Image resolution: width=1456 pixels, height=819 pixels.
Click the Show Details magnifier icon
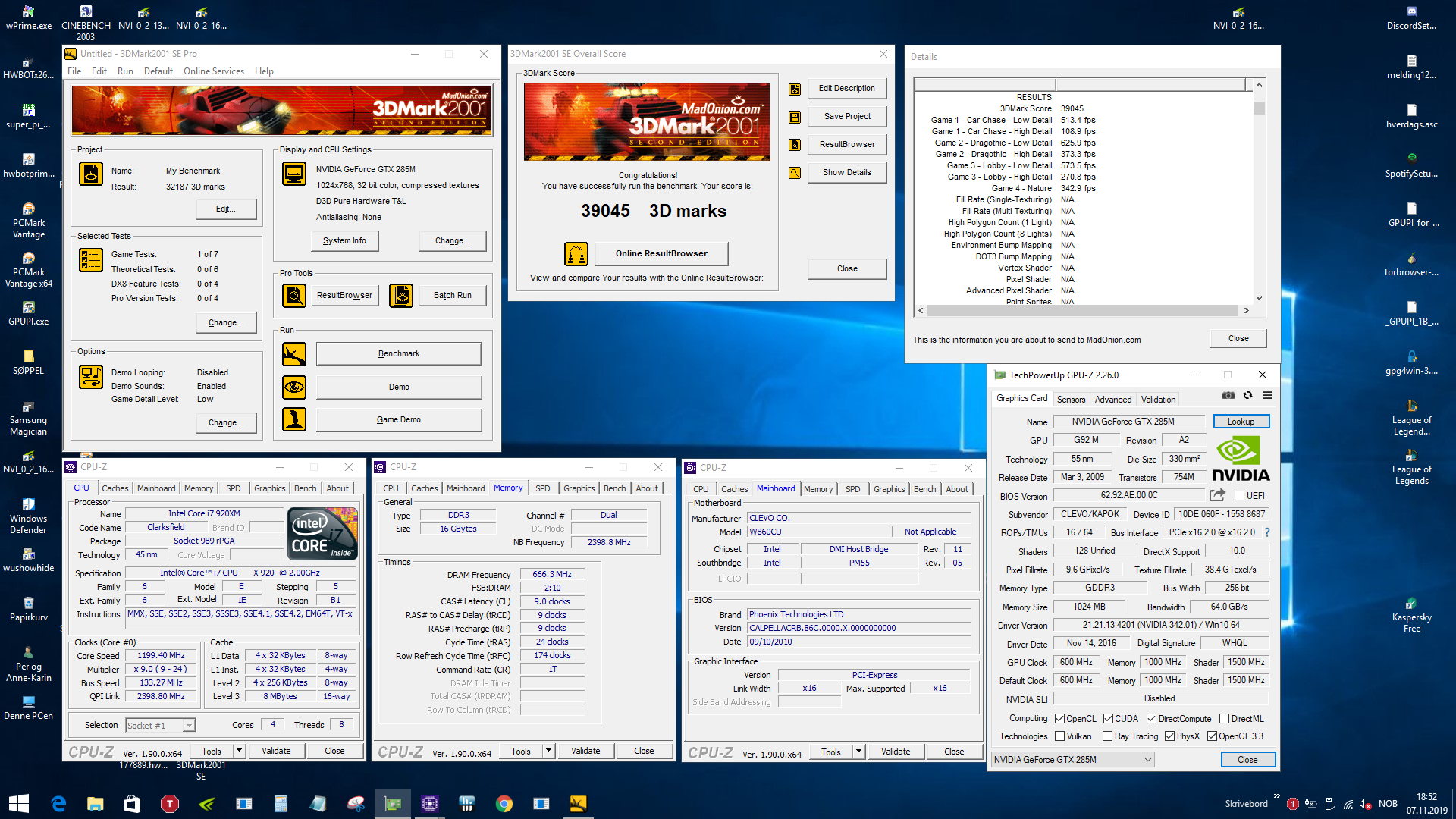tap(795, 173)
